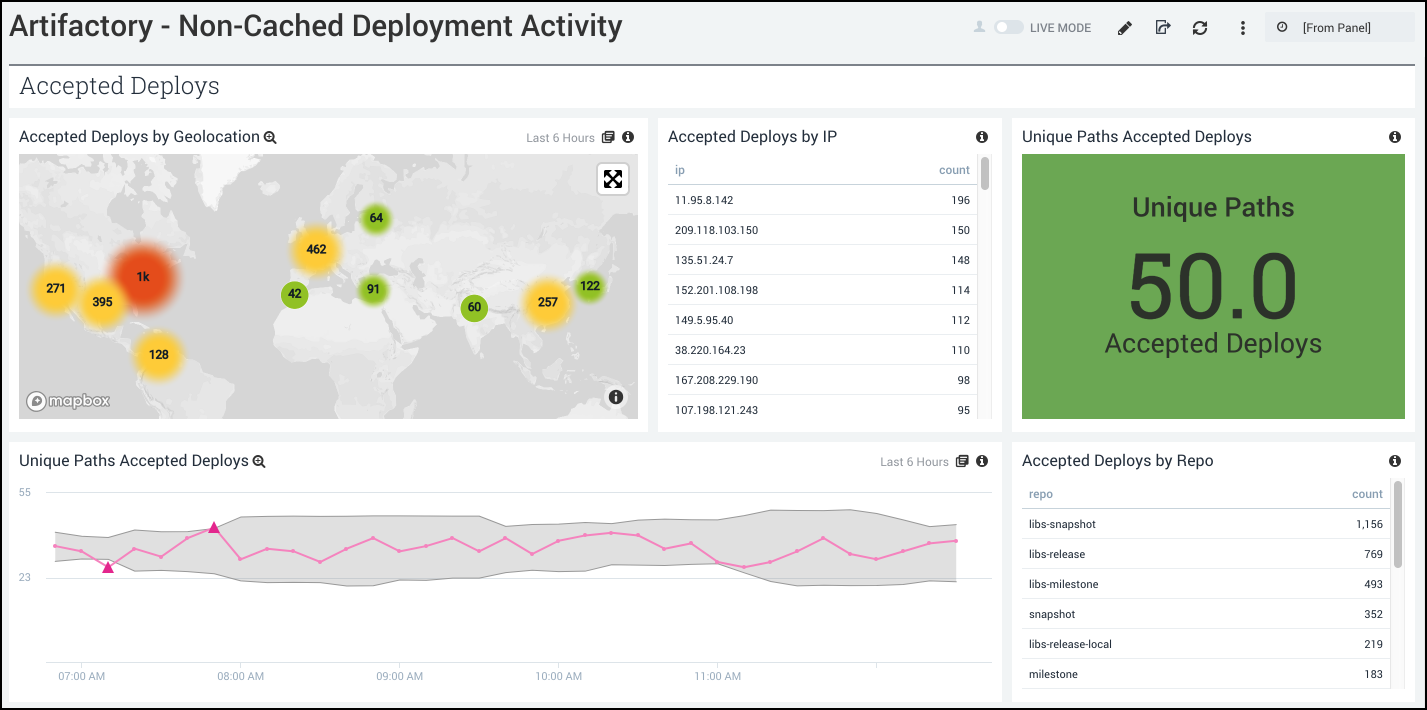Click the Mapbox logo link
1427x710 pixels.
(68, 401)
